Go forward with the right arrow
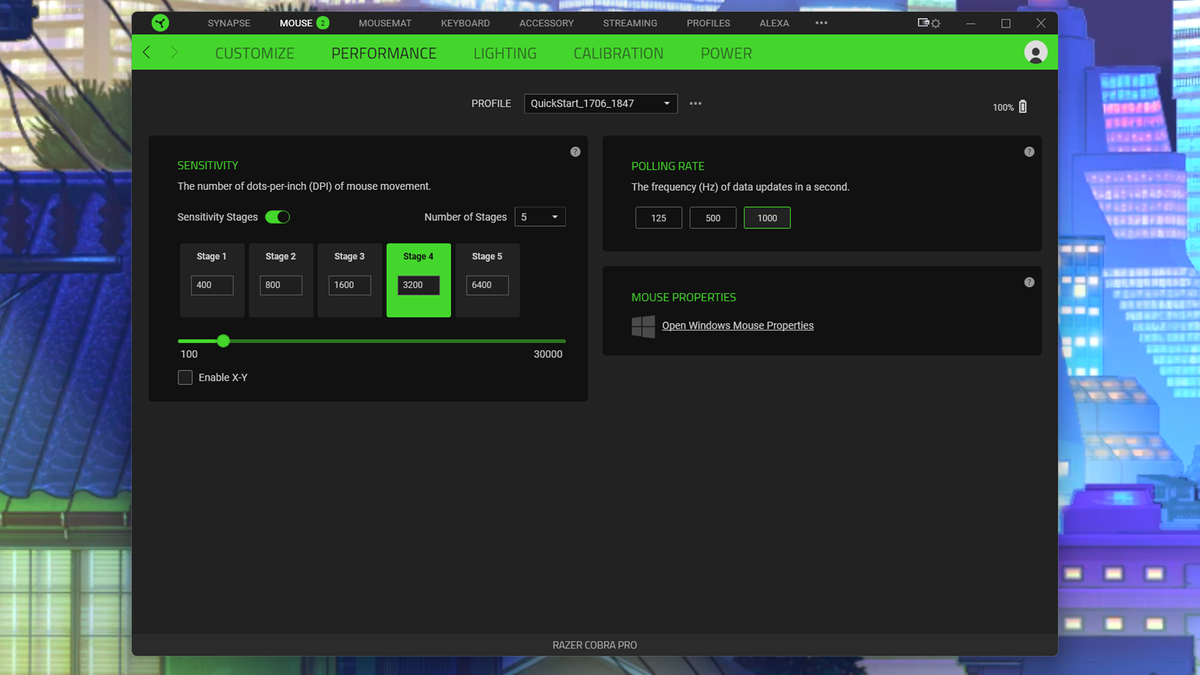The width and height of the screenshot is (1200, 675). (174, 52)
